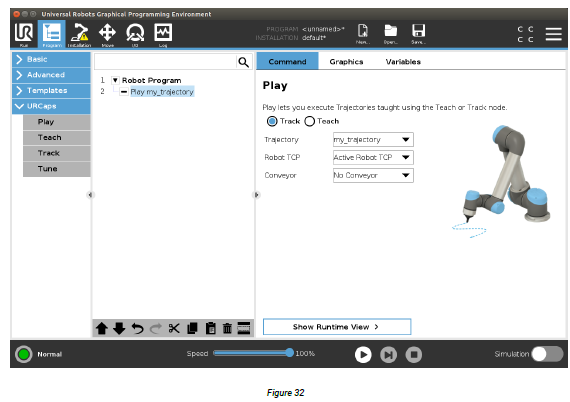Collapse the URCaps section
Image resolution: width=570 pixels, height=402 pixels.
pos(51,106)
